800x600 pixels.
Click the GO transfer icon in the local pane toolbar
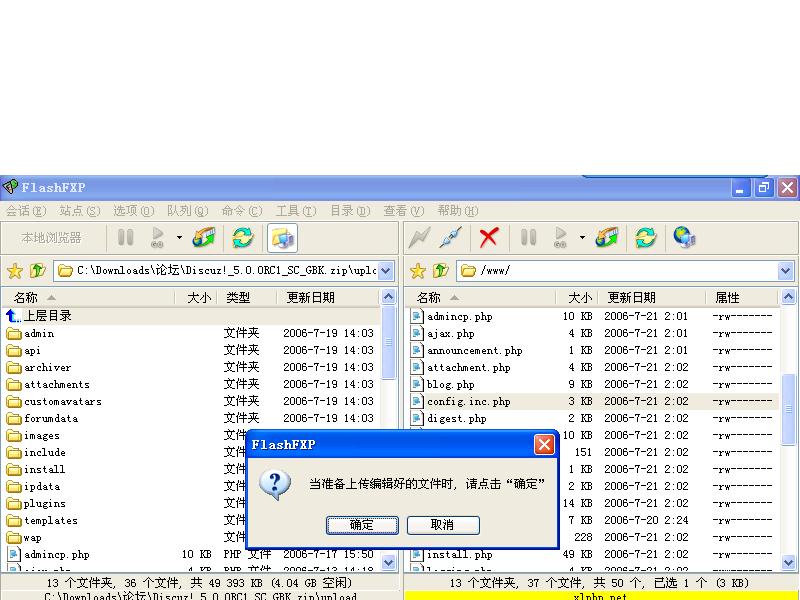158,238
